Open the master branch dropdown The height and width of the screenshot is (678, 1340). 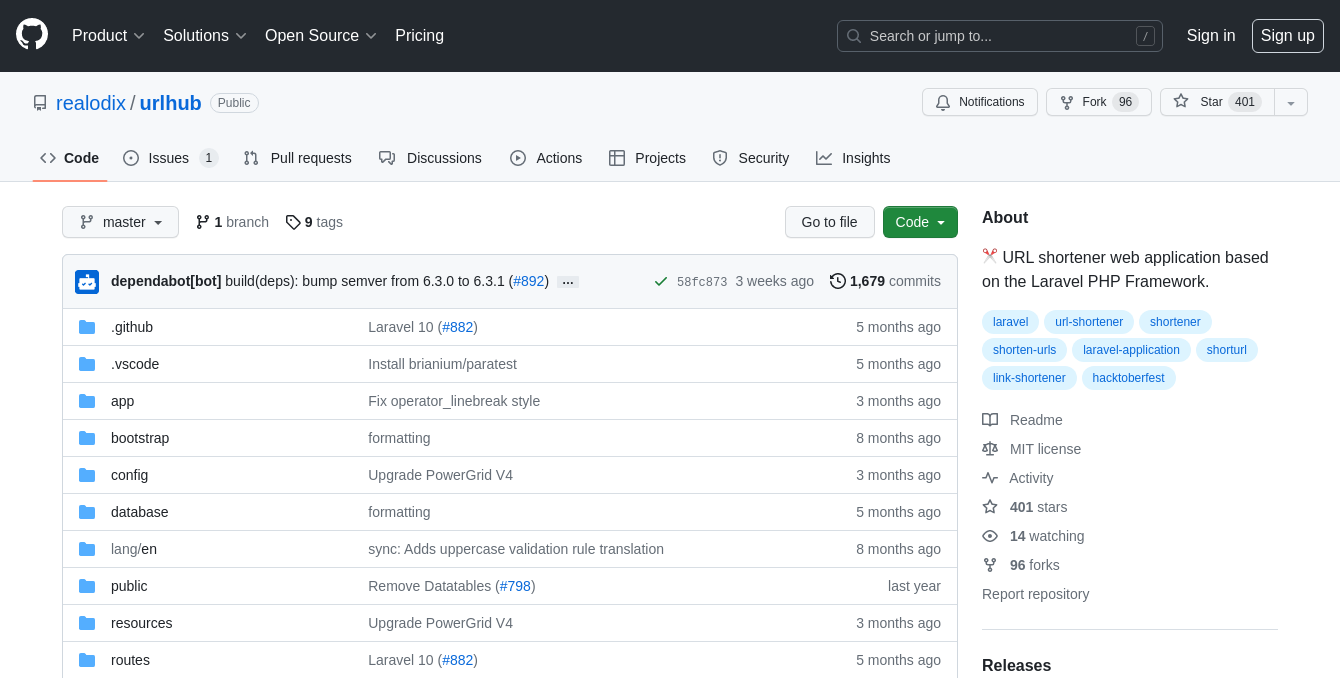click(120, 222)
